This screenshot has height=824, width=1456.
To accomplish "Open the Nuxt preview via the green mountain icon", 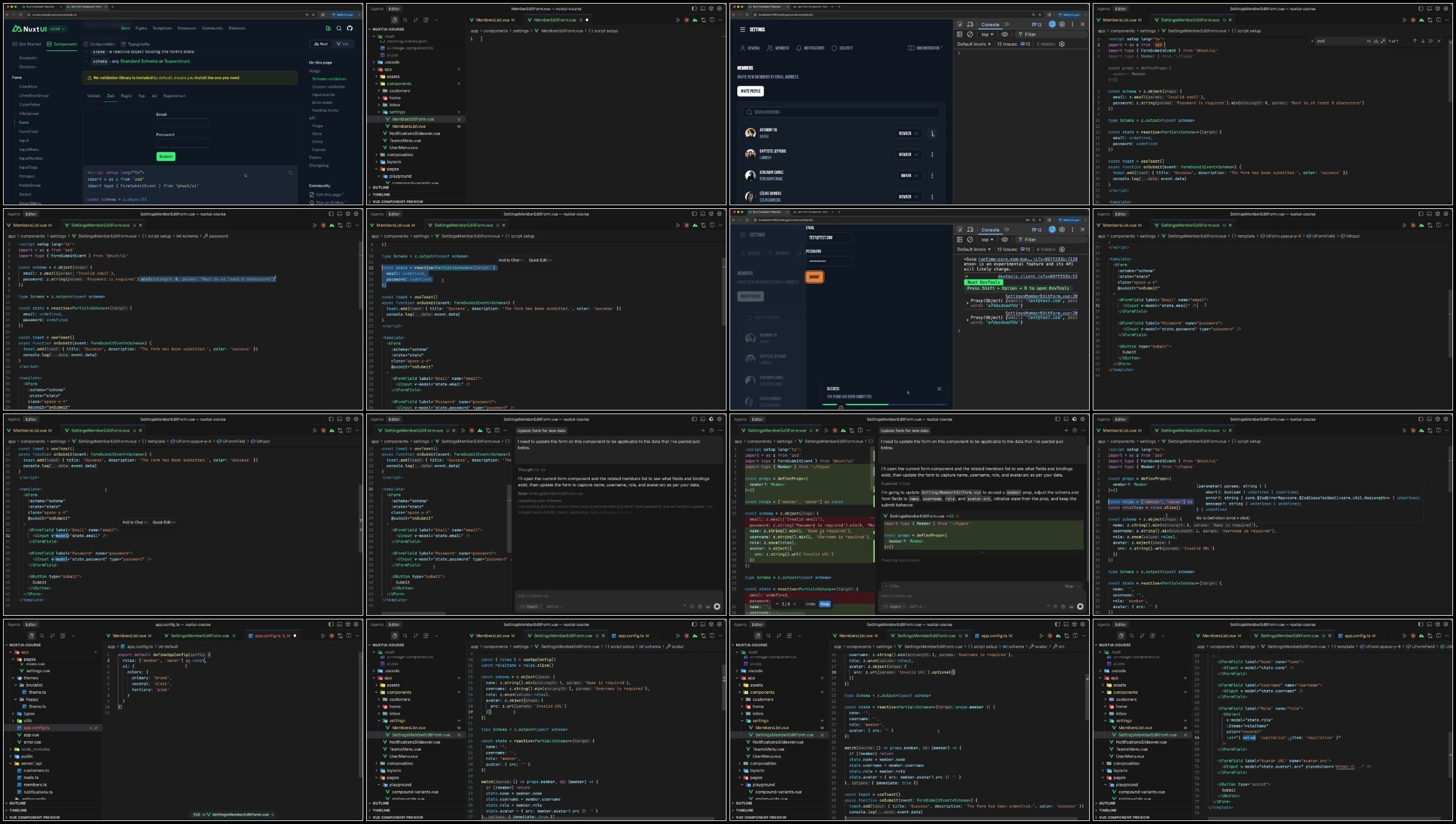I will point(695,20).
